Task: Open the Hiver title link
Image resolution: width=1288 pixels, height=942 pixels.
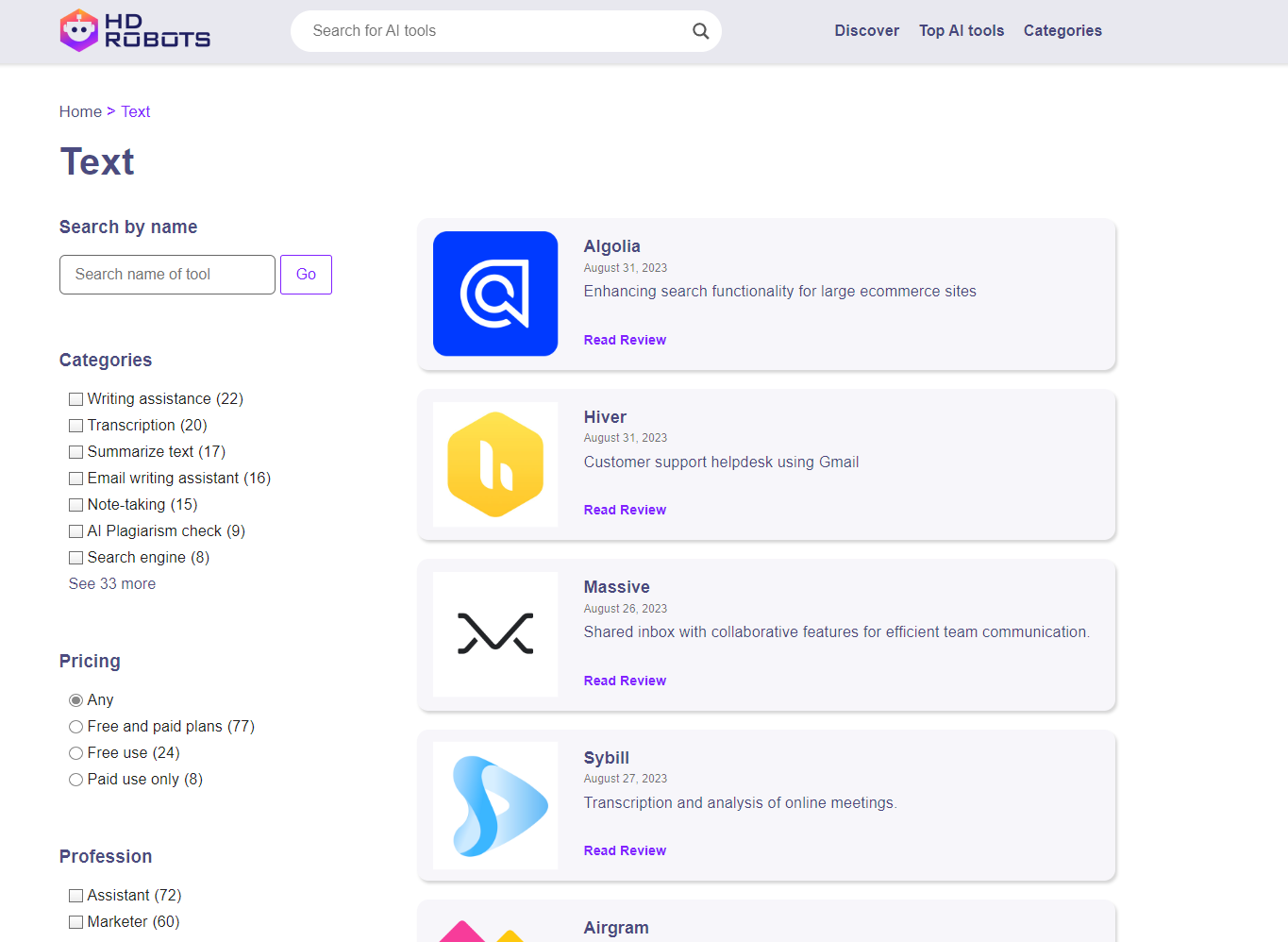Action: coord(605,417)
